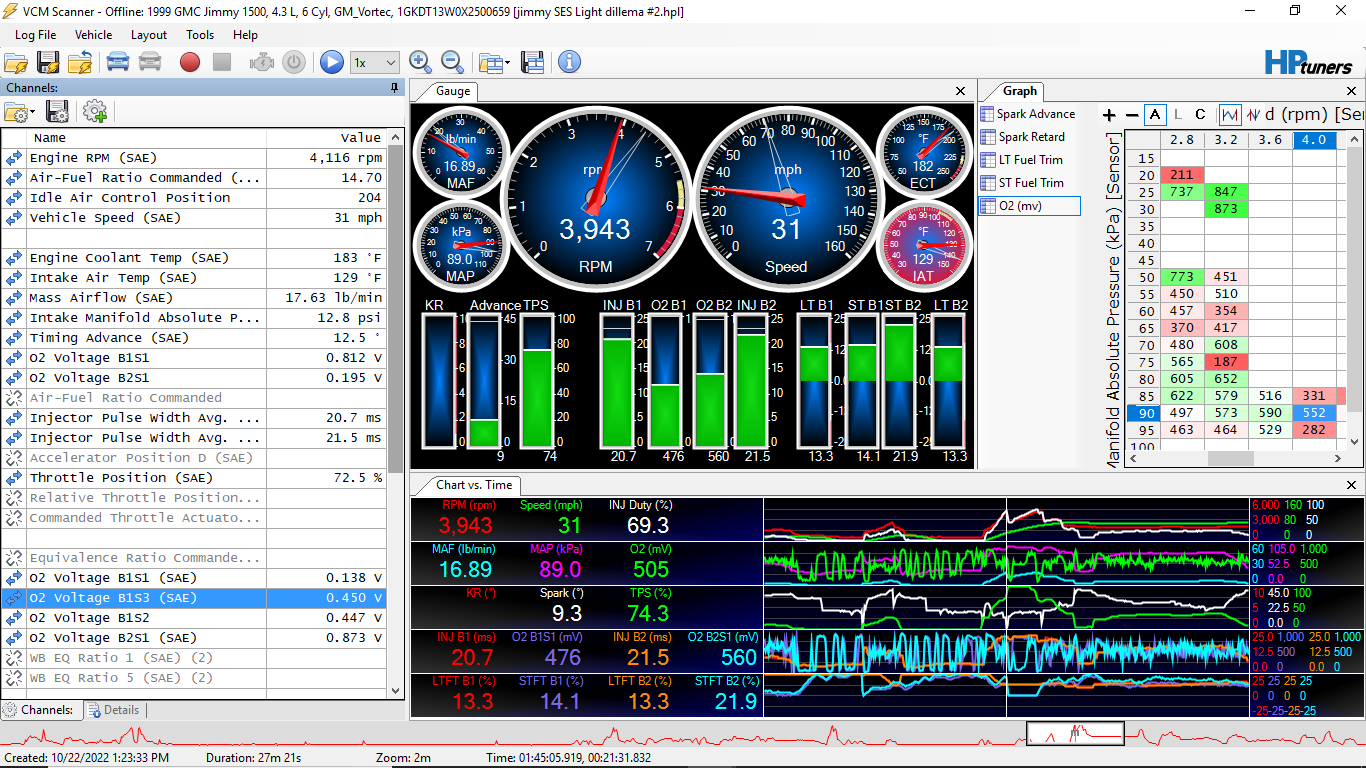Click the Add Channel gear icon
The height and width of the screenshot is (768, 1366).
(95, 111)
